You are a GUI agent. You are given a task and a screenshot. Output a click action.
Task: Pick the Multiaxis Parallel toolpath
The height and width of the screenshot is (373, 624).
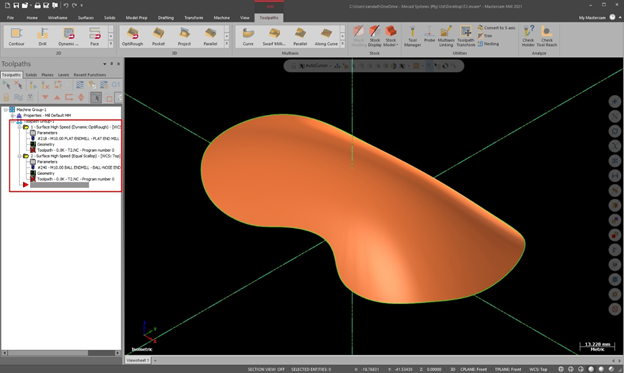tap(300, 37)
